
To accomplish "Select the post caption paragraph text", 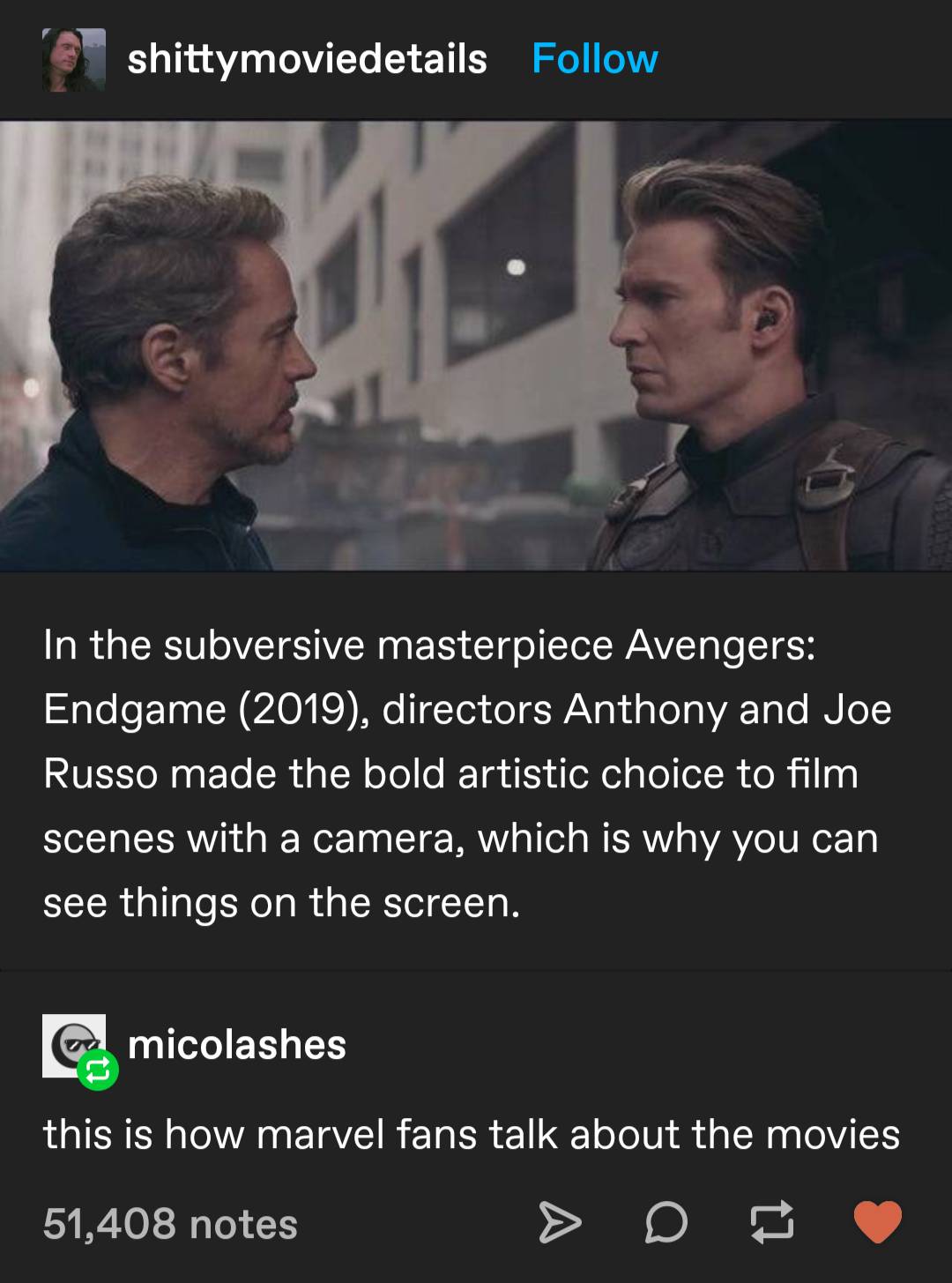I will click(467, 774).
